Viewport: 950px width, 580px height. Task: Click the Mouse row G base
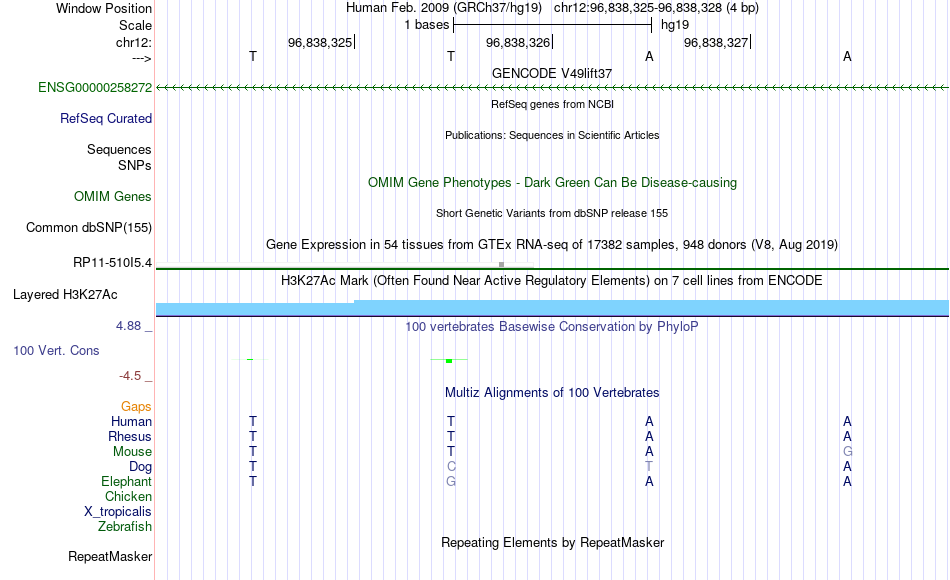(847, 452)
